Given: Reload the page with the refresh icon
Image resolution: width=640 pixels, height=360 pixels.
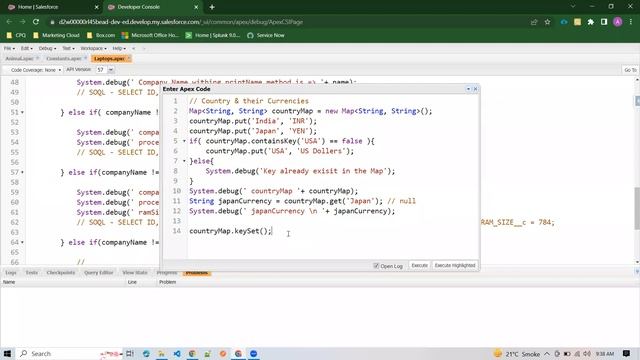Looking at the screenshot, I should (x=36, y=22).
